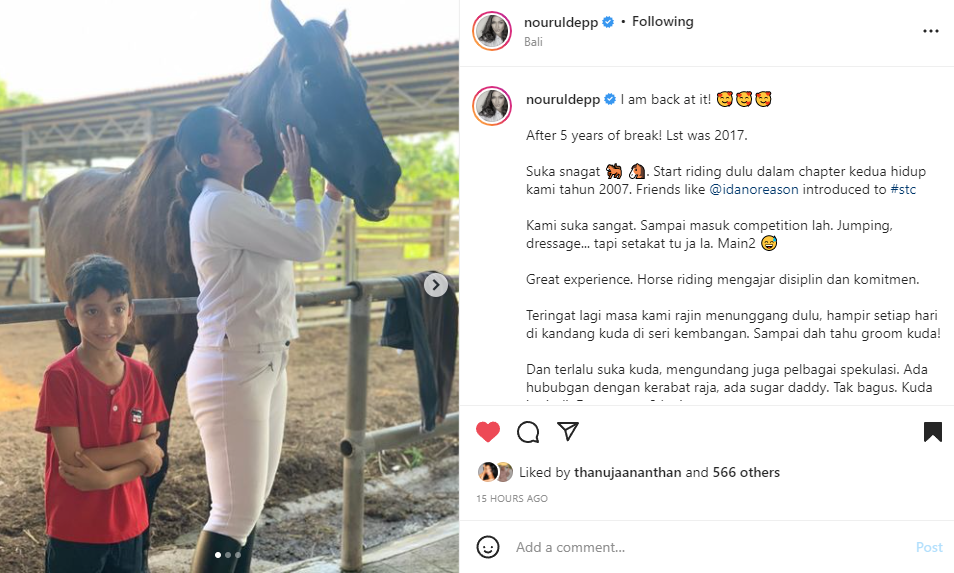Open nouruldepp avatar beside the caption
Viewport: 954px width, 573px height.
492,106
